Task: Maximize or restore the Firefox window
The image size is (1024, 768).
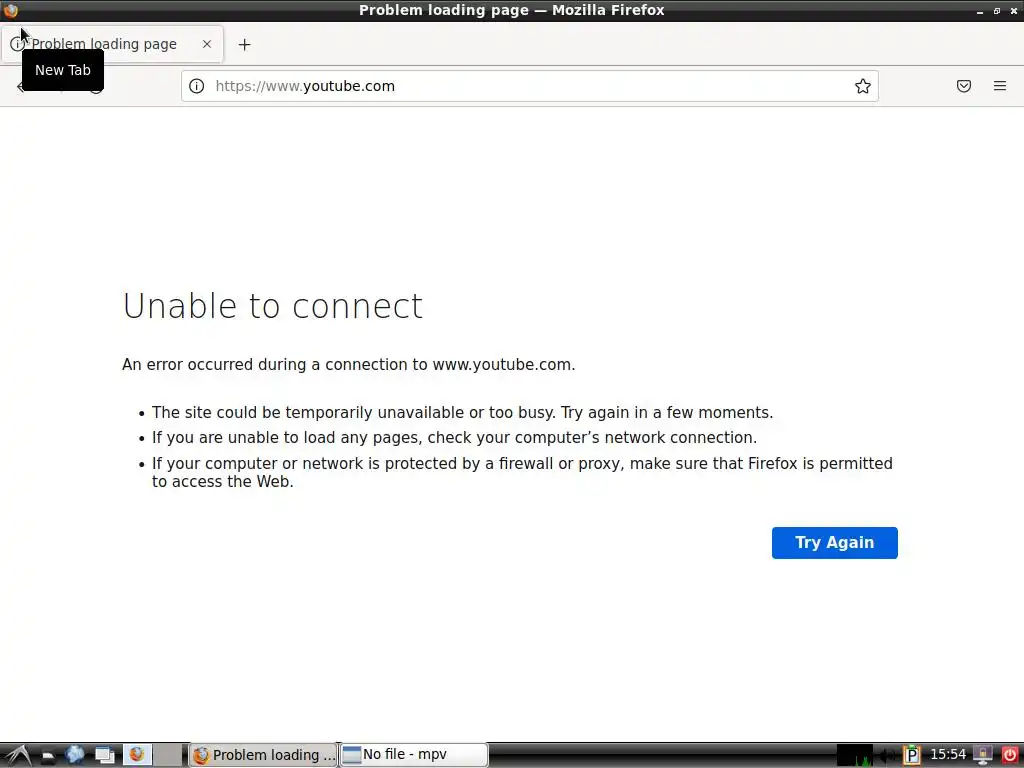Action: tap(997, 11)
